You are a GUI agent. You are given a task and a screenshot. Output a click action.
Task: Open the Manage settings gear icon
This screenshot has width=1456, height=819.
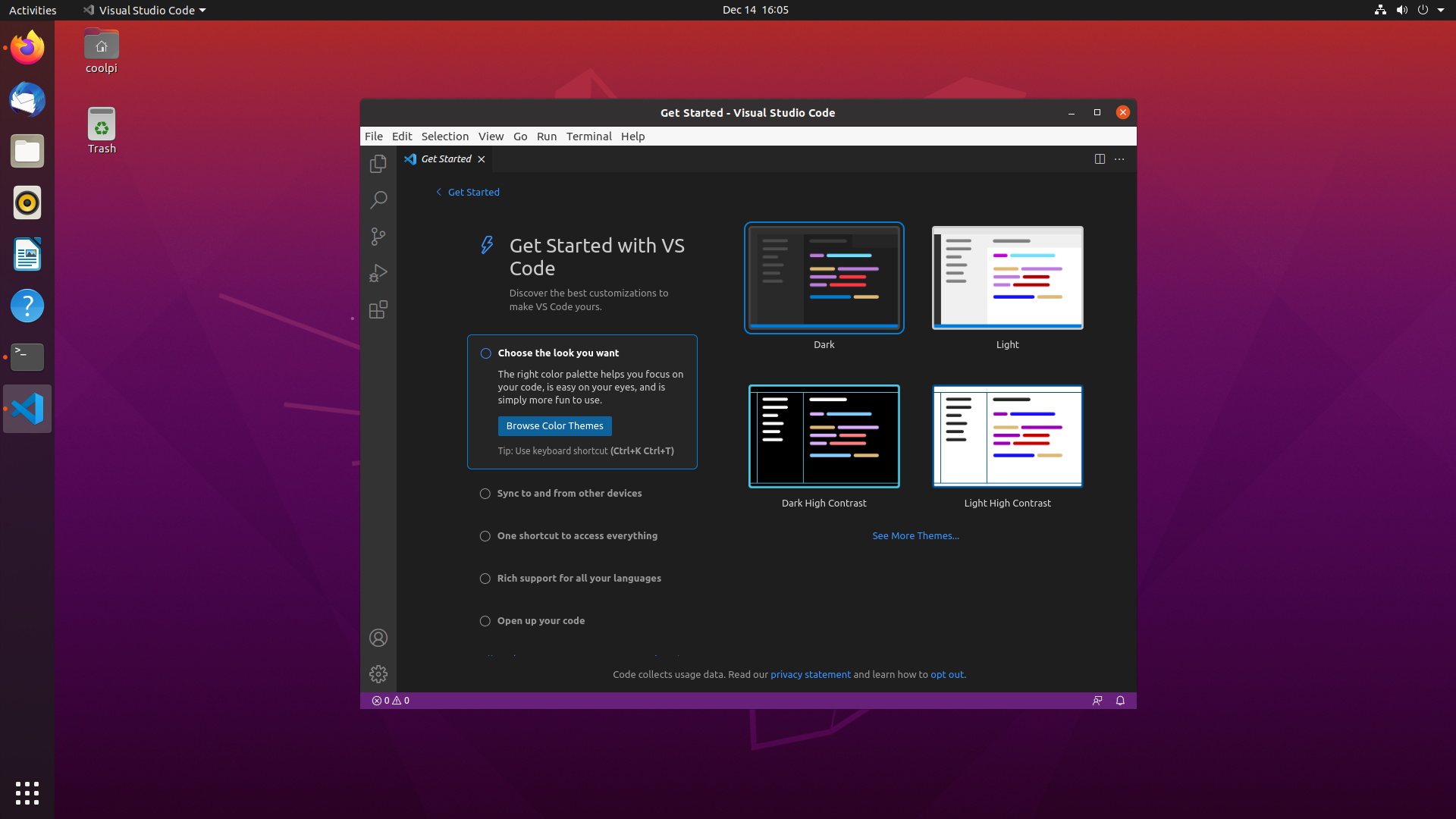click(x=378, y=673)
